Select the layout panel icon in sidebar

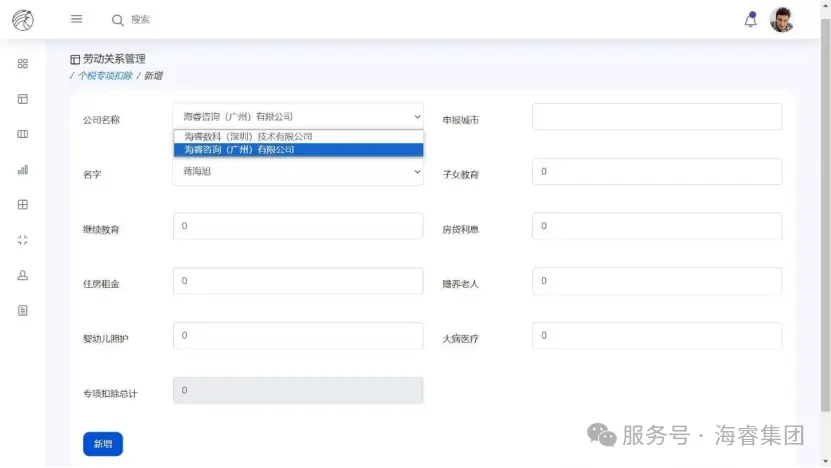click(23, 99)
